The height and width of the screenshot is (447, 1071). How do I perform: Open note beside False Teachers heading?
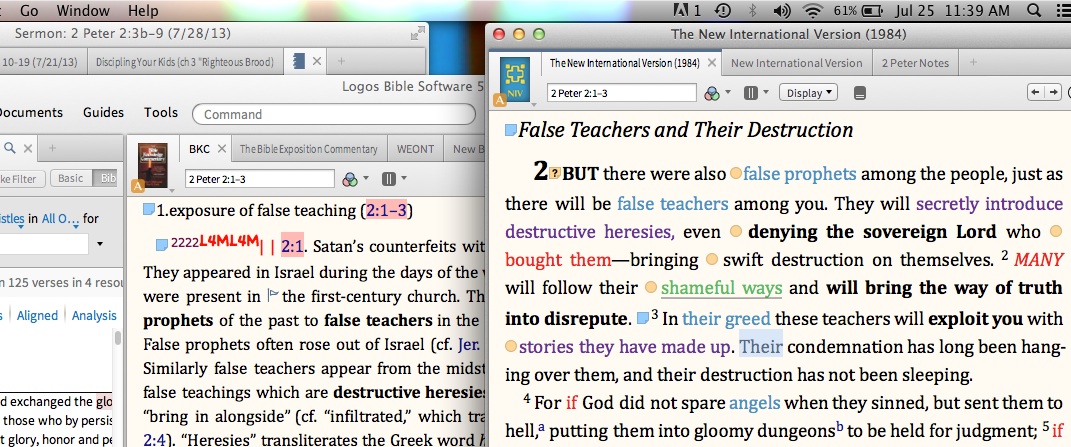pos(510,130)
